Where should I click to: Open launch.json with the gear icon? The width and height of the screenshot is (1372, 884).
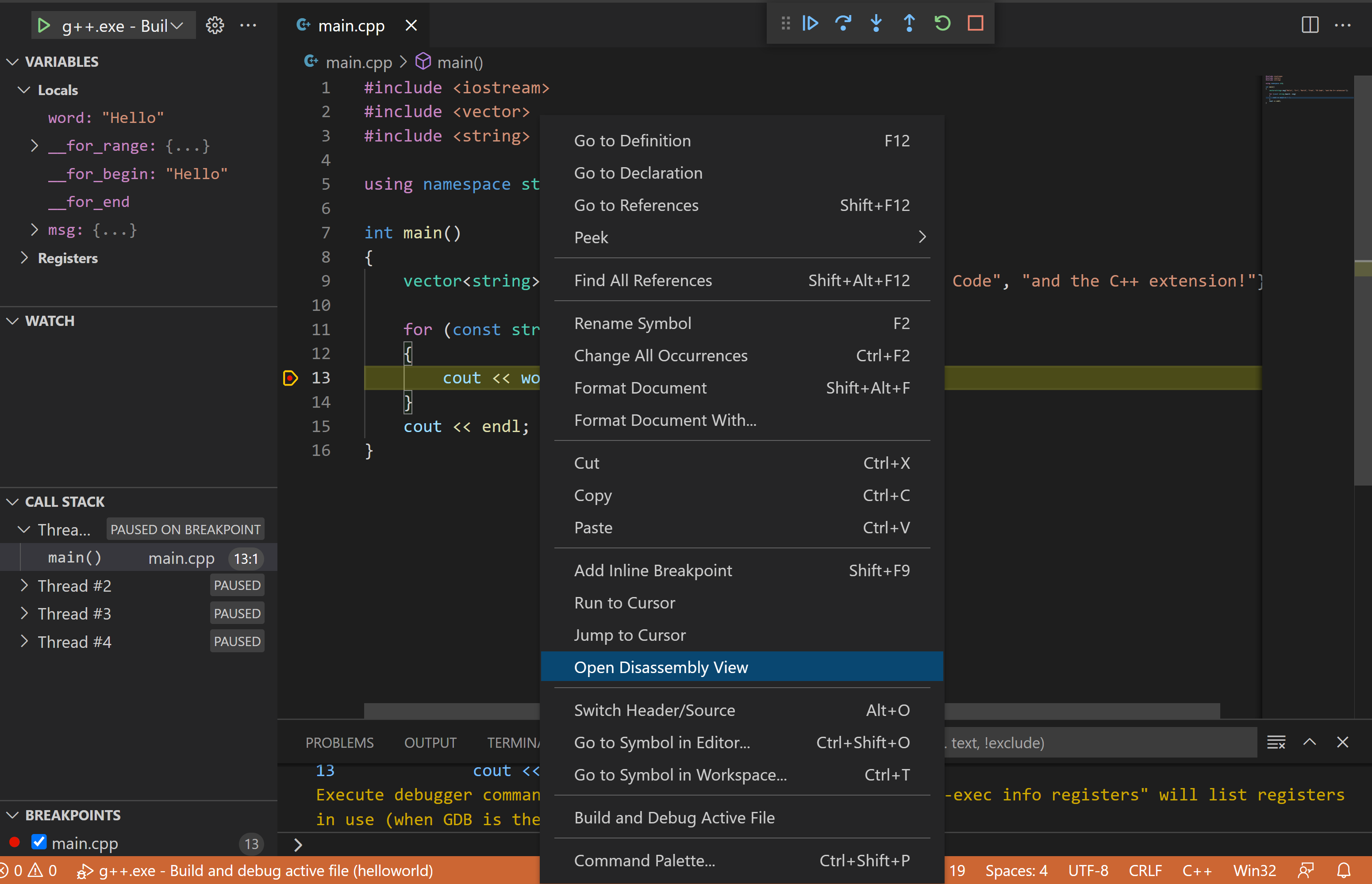pyautogui.click(x=215, y=25)
